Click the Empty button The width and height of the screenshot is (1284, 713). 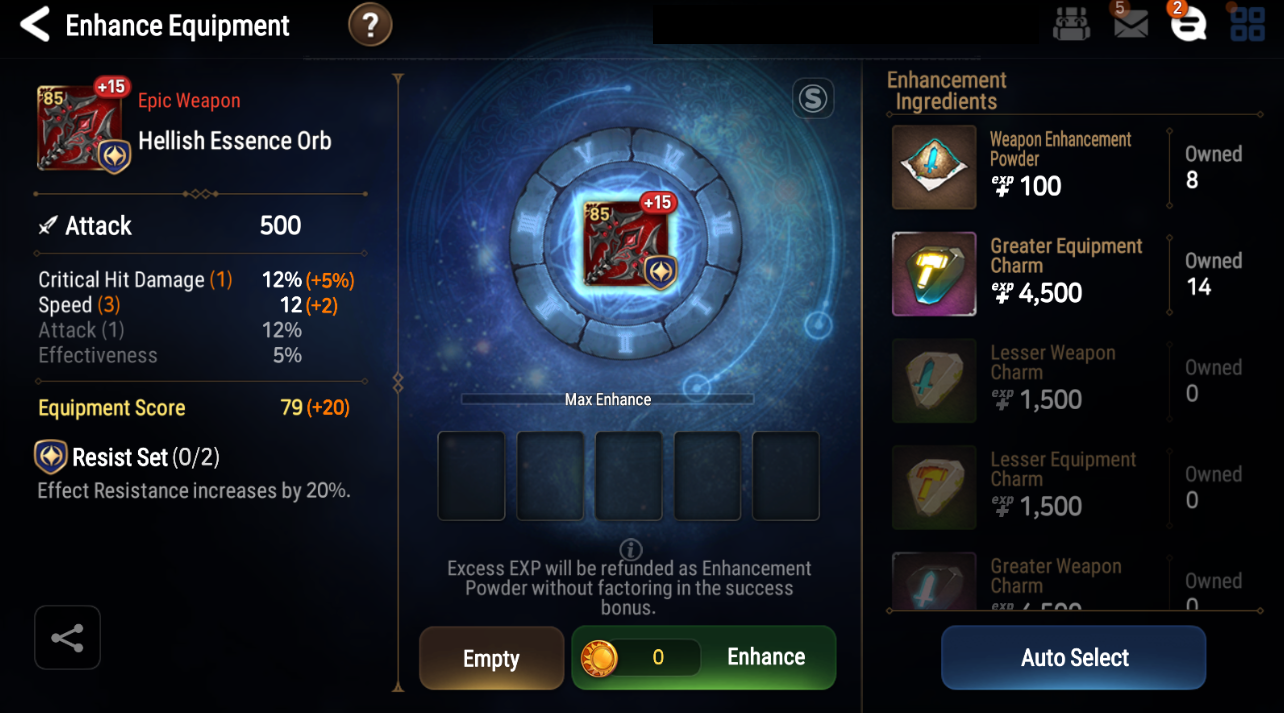click(491, 658)
